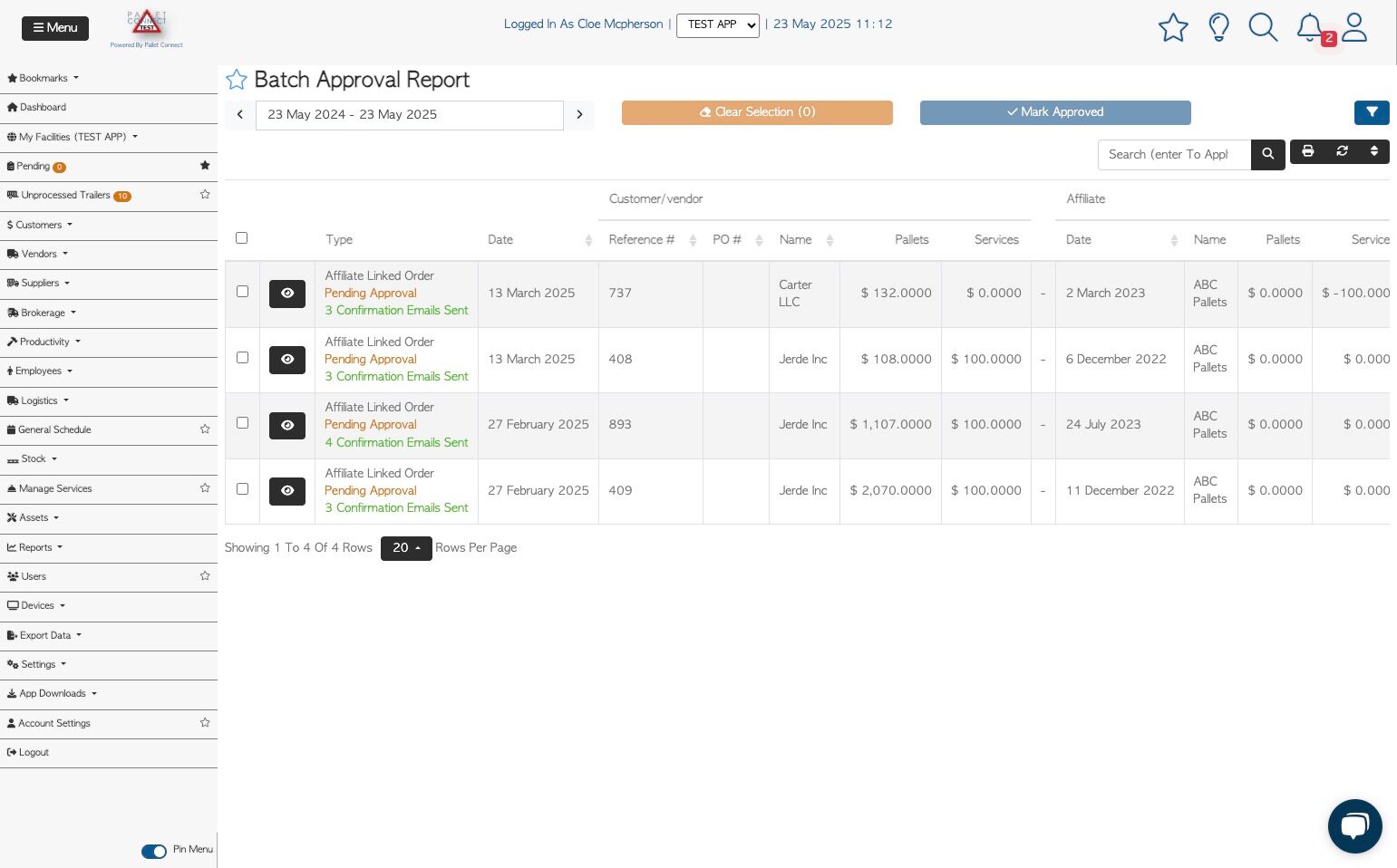The image size is (1397, 868).
Task: Star the Unprocessed Trailers menu item
Action: [205, 195]
